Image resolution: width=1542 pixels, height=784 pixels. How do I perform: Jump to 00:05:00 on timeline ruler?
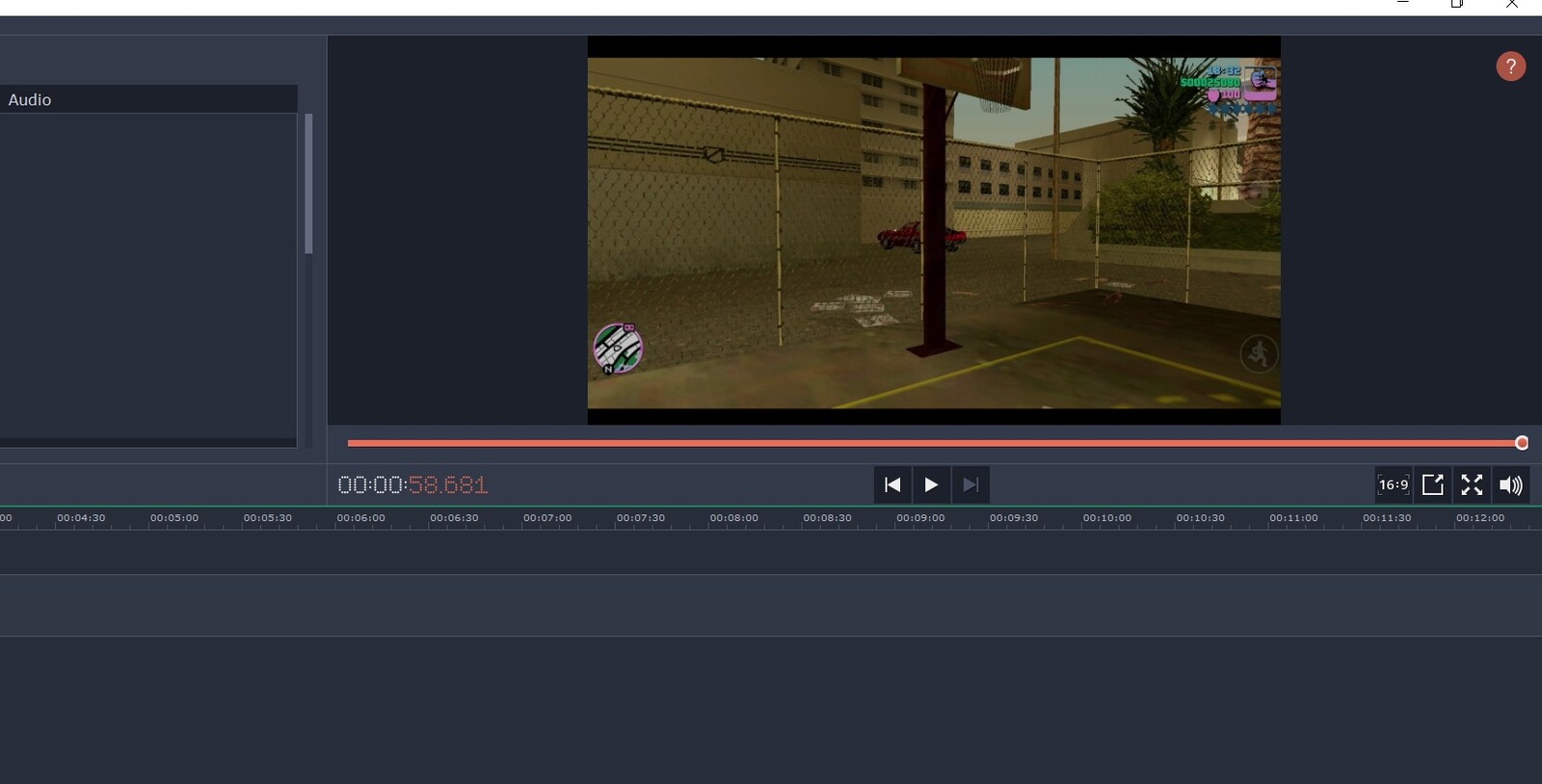[x=174, y=518]
